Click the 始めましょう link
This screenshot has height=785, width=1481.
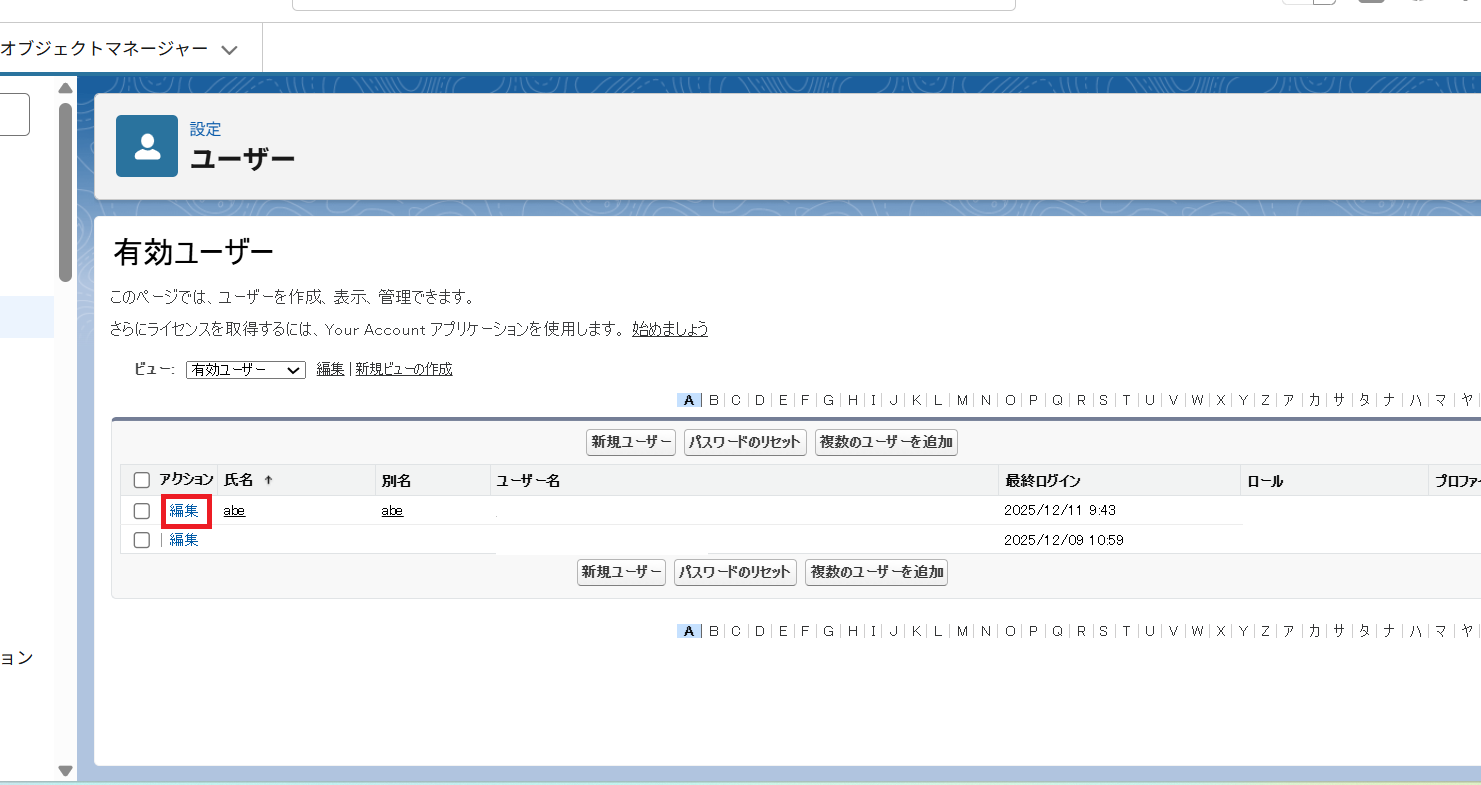[670, 329]
